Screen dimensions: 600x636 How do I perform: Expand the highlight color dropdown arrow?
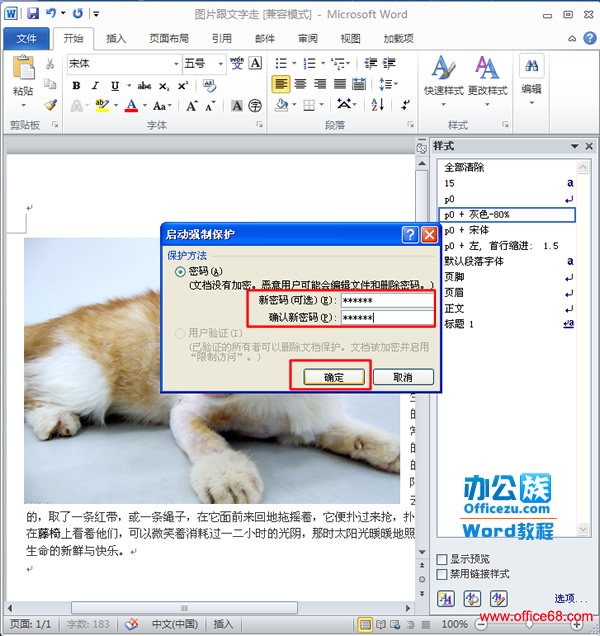[116, 106]
